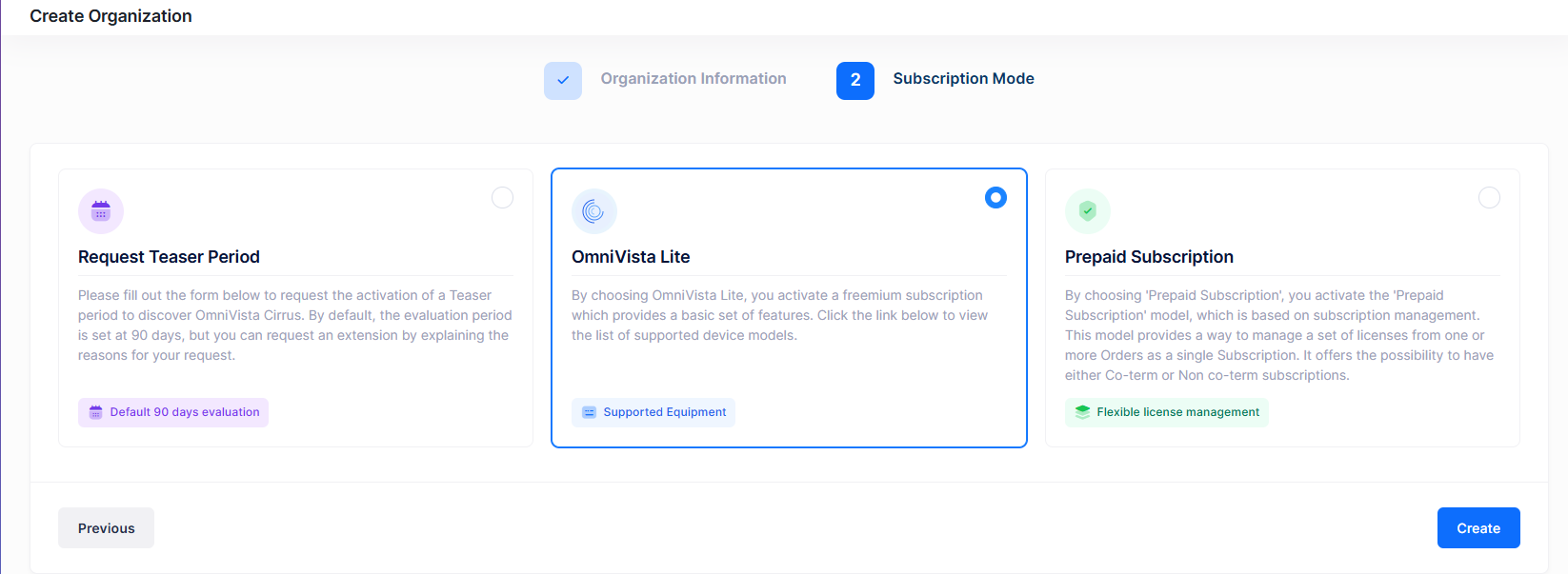Click the green shield Prepaid Subscription icon

(x=1088, y=211)
